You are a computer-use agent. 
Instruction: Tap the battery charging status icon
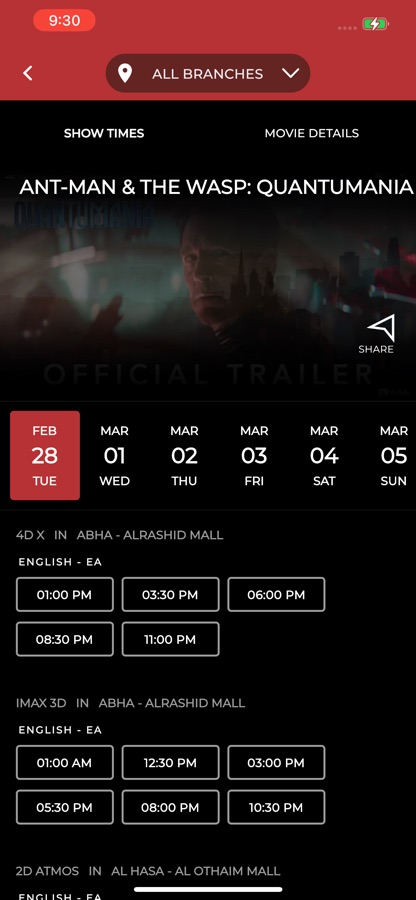376,24
